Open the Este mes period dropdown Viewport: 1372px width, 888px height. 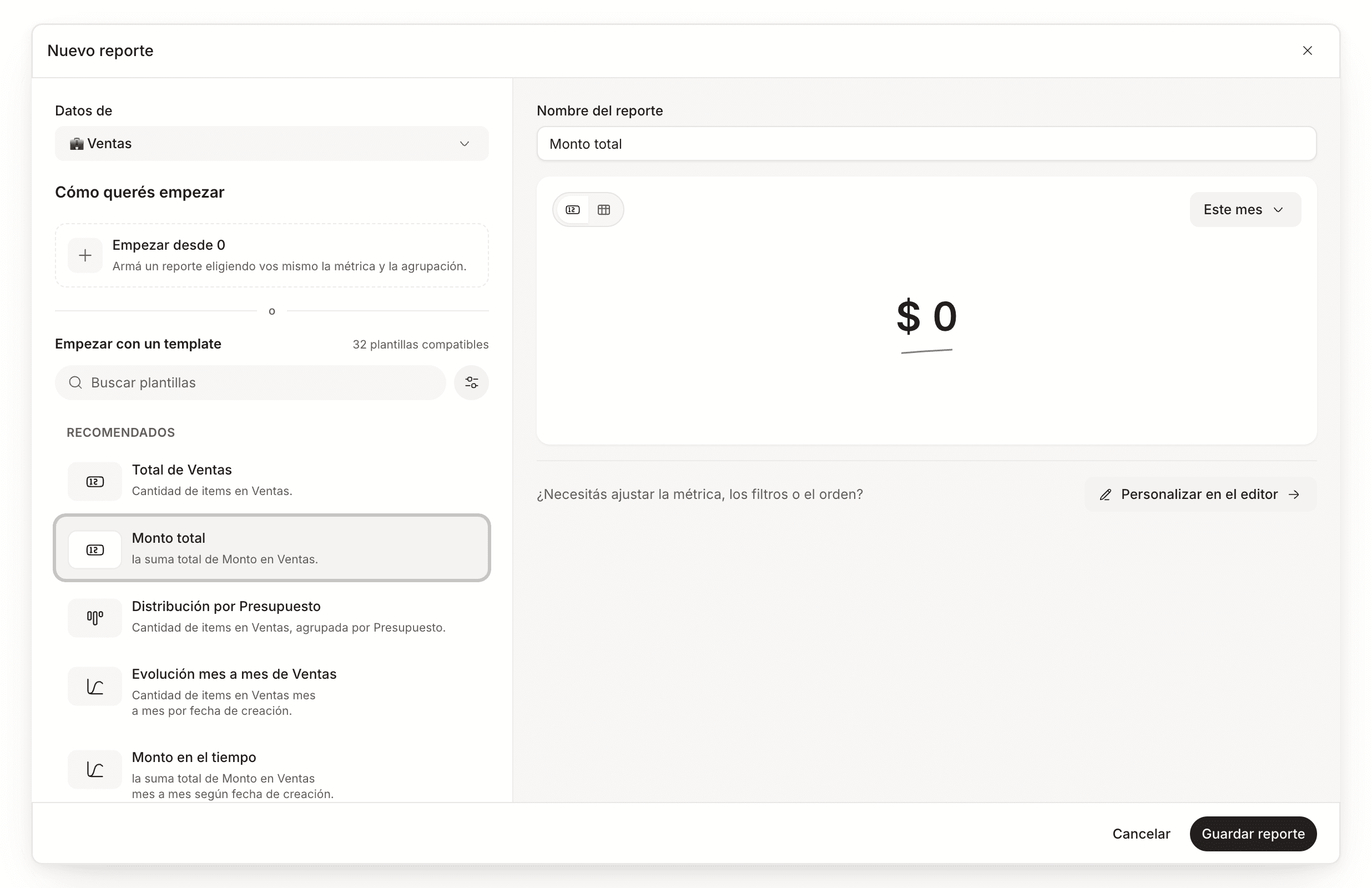pos(1245,209)
